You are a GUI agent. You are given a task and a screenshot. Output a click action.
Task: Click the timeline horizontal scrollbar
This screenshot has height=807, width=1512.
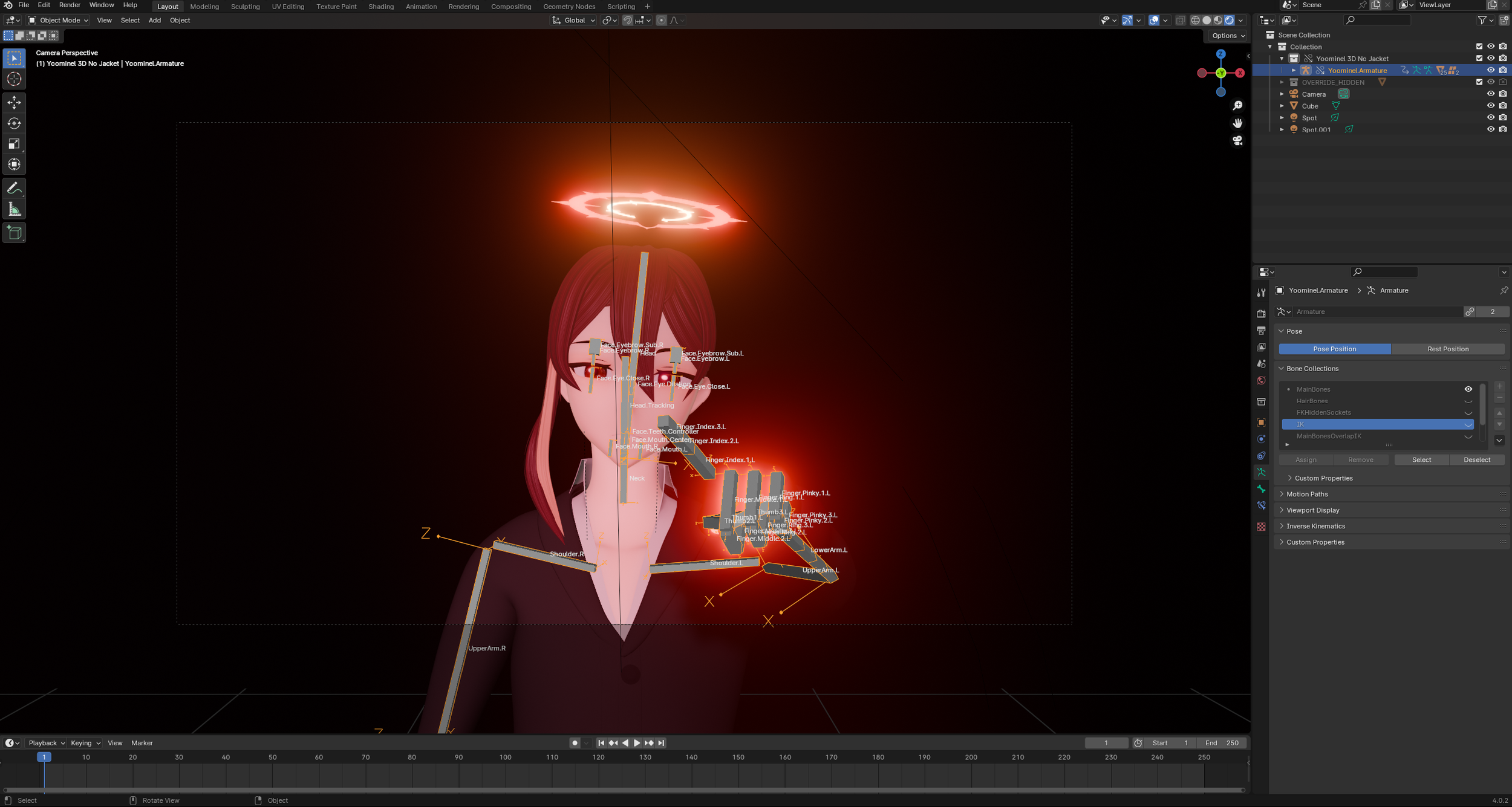624,790
